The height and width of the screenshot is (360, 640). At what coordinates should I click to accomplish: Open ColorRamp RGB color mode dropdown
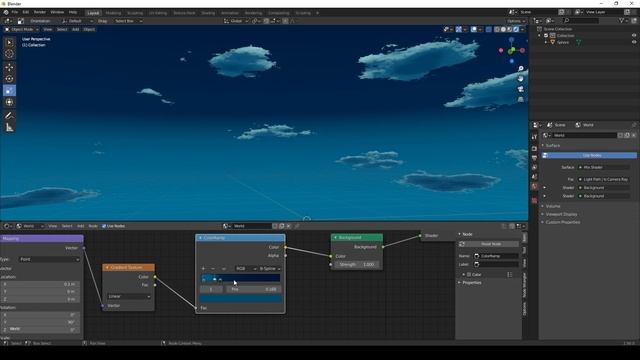pos(246,269)
